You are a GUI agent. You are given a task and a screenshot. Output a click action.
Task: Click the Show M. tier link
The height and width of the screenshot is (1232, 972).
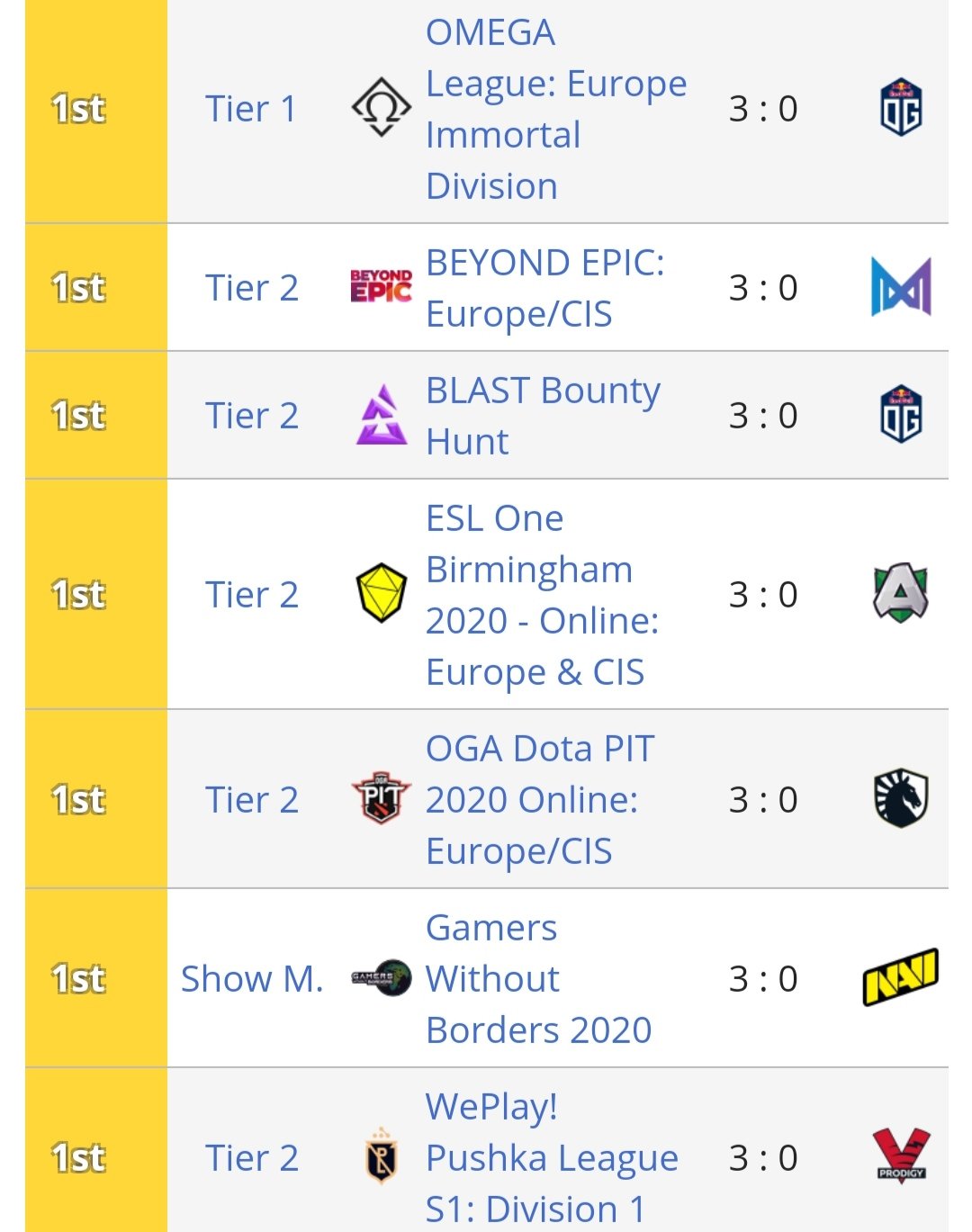point(252,979)
